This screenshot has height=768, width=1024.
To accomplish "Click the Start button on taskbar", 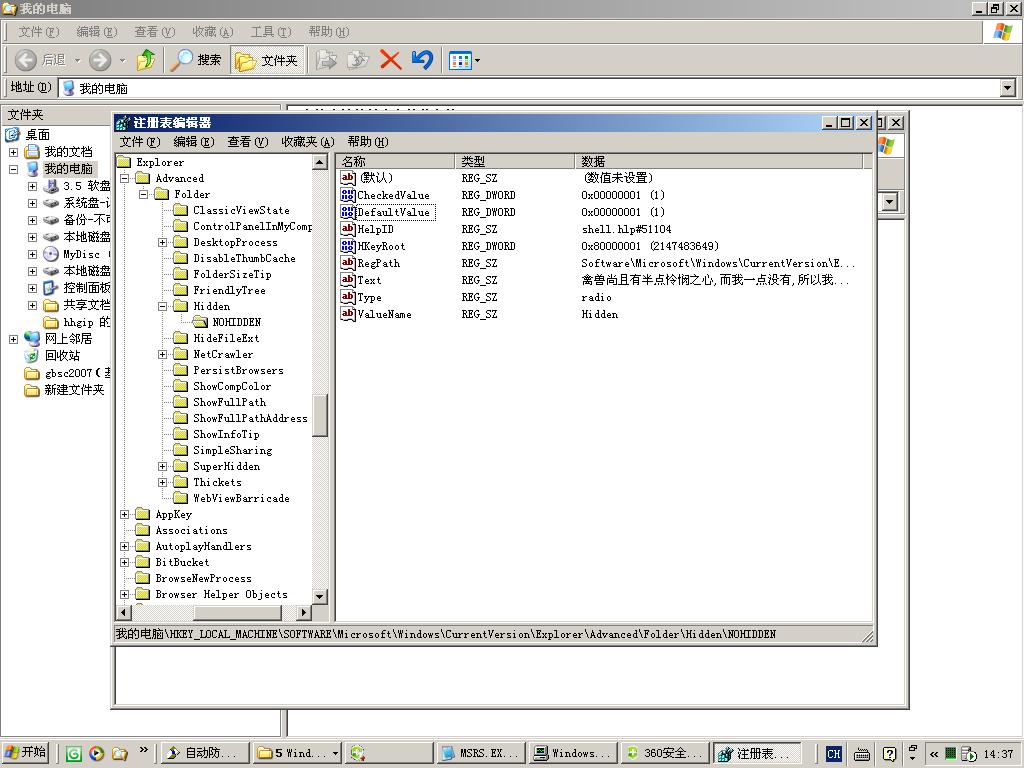I will pos(26,753).
